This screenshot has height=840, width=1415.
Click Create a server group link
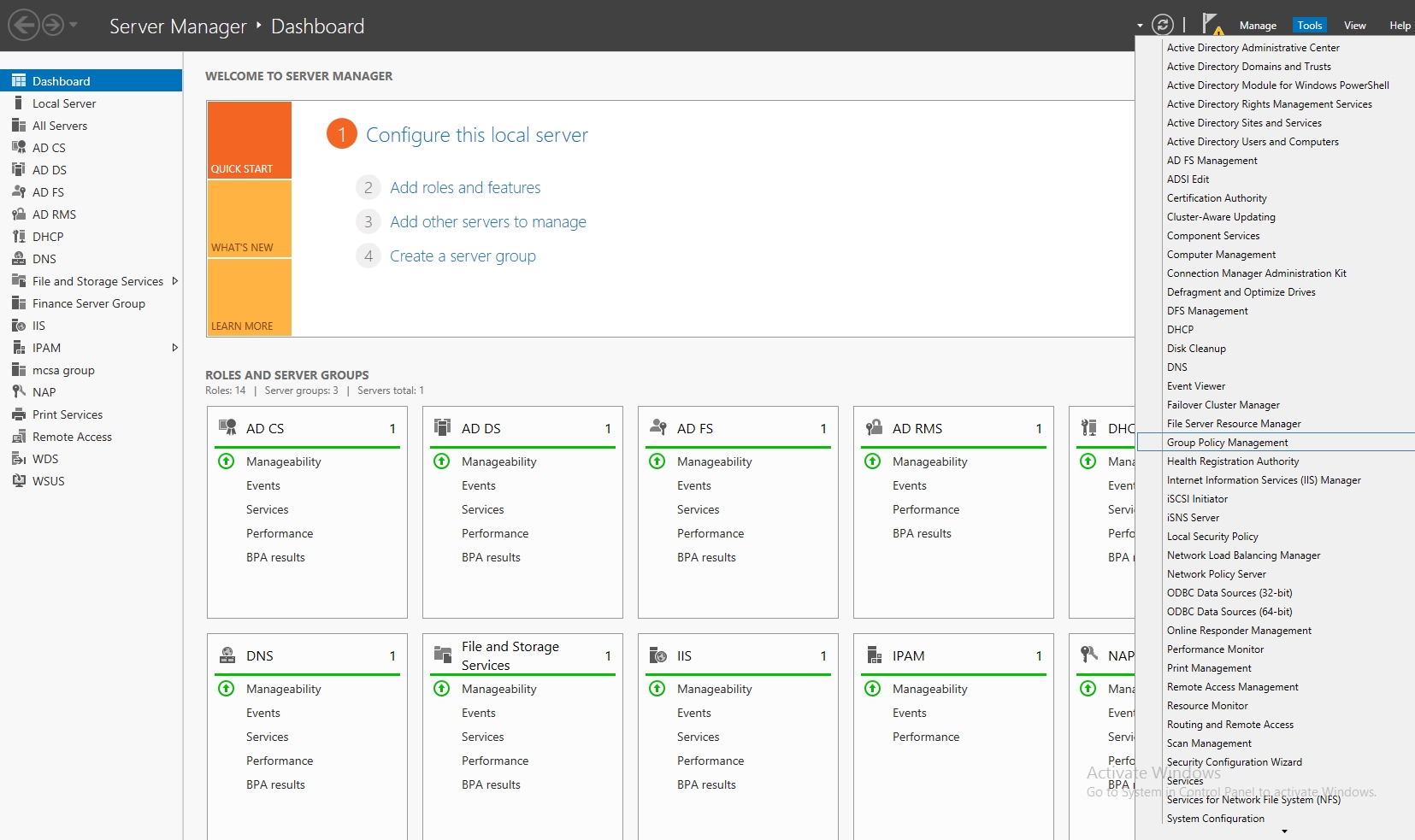point(463,256)
